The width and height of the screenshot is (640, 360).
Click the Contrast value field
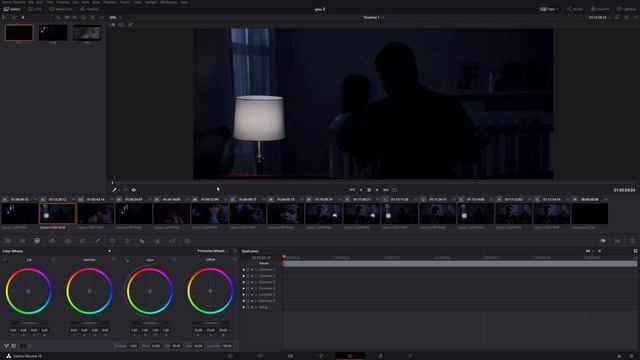133,346
